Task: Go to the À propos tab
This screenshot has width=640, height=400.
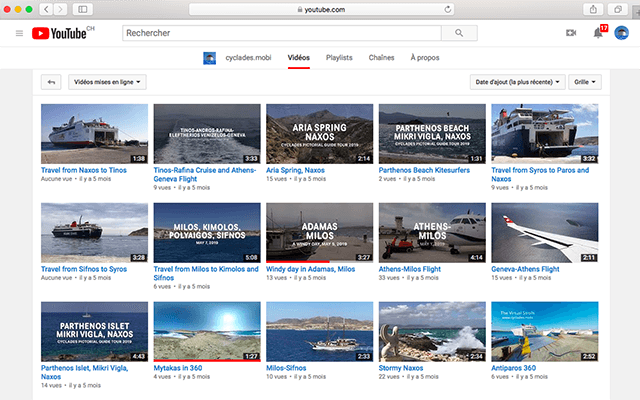Action: click(x=427, y=58)
